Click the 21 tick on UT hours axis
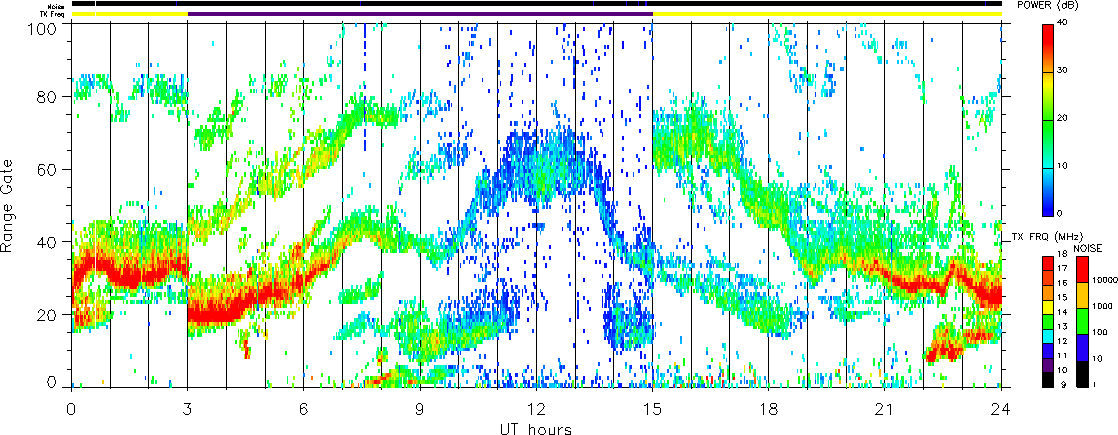 pos(885,409)
